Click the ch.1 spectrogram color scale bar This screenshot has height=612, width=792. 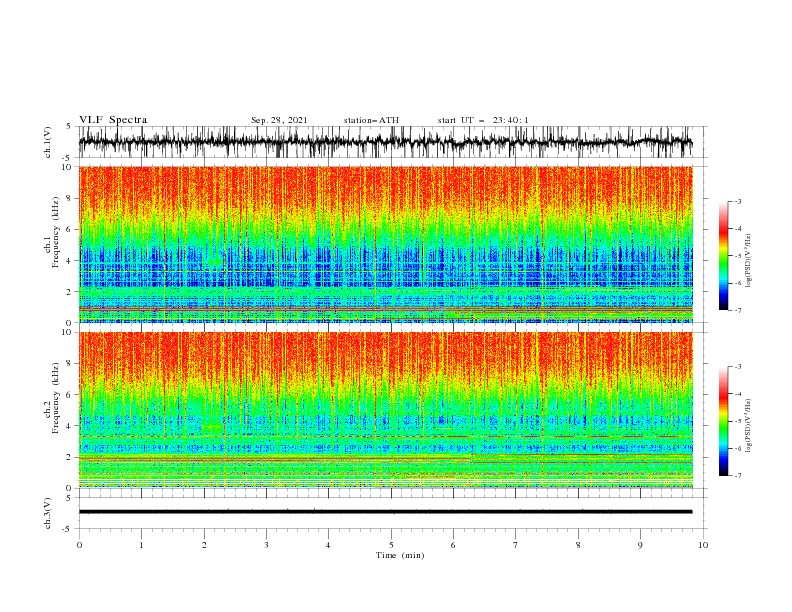point(723,256)
